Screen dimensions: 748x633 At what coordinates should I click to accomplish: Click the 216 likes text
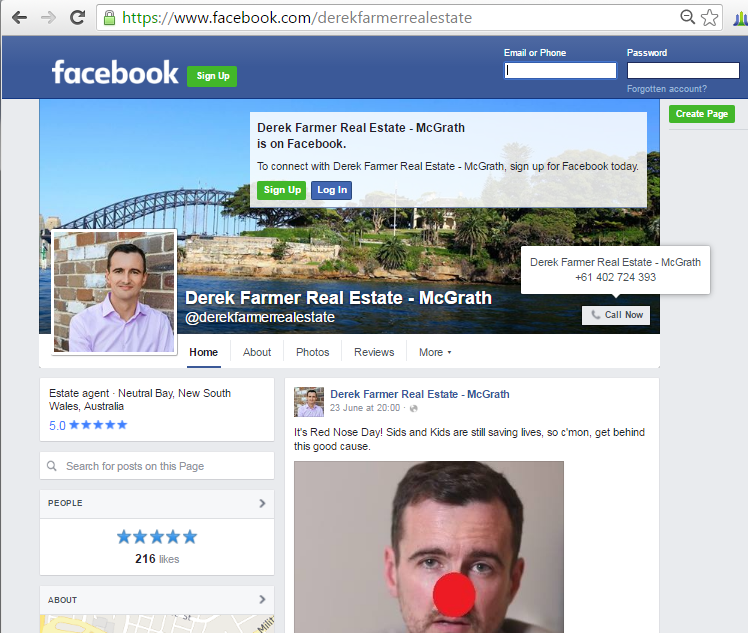click(157, 559)
